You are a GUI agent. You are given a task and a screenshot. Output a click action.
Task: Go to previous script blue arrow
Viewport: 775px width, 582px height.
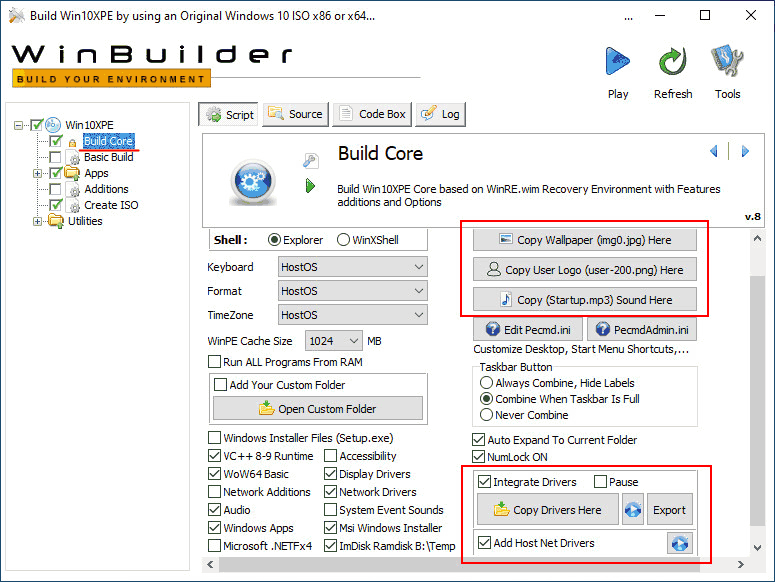[x=713, y=151]
